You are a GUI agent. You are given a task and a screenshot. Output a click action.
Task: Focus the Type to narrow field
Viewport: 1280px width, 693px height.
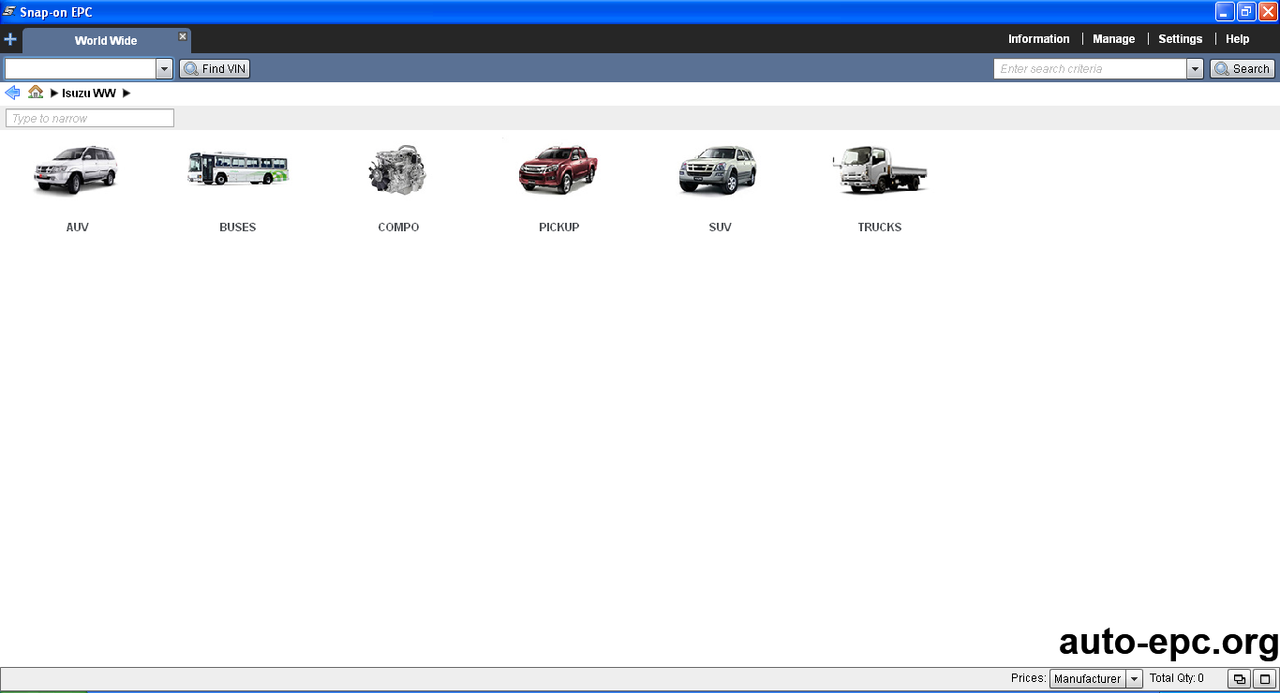point(90,118)
